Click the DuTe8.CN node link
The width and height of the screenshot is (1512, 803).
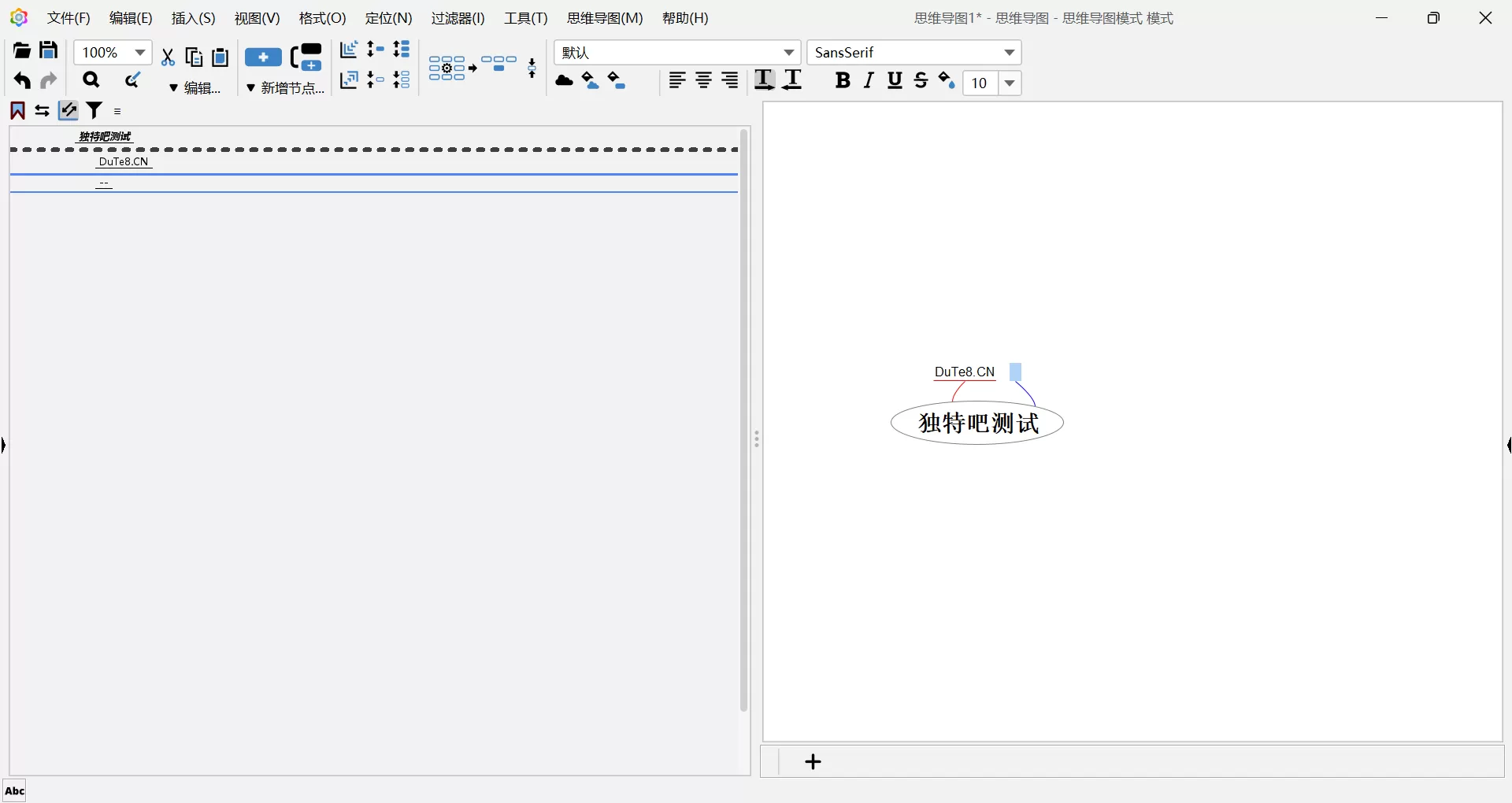tap(963, 372)
